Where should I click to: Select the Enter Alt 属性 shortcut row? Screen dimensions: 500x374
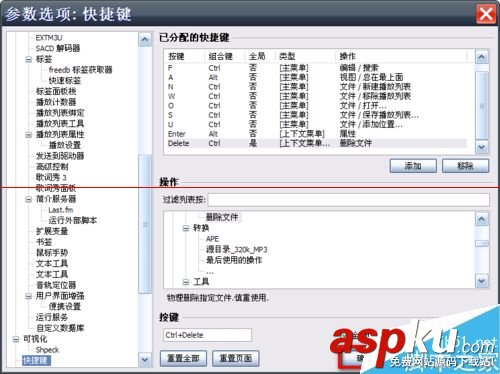[317, 134]
